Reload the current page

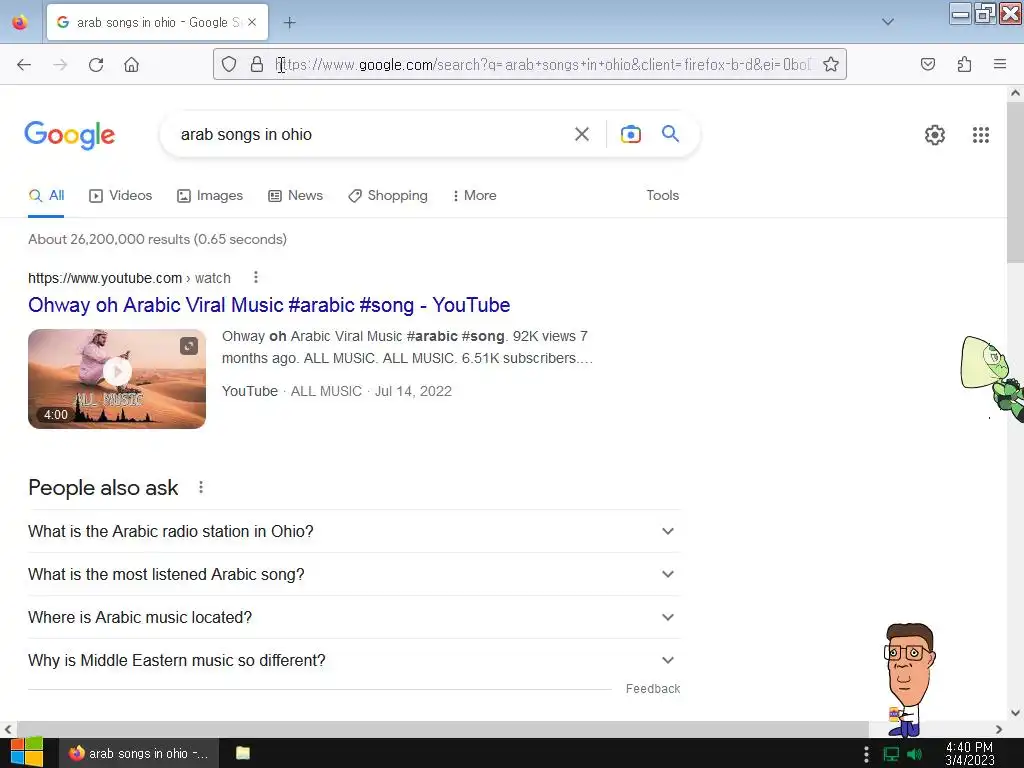point(96,65)
